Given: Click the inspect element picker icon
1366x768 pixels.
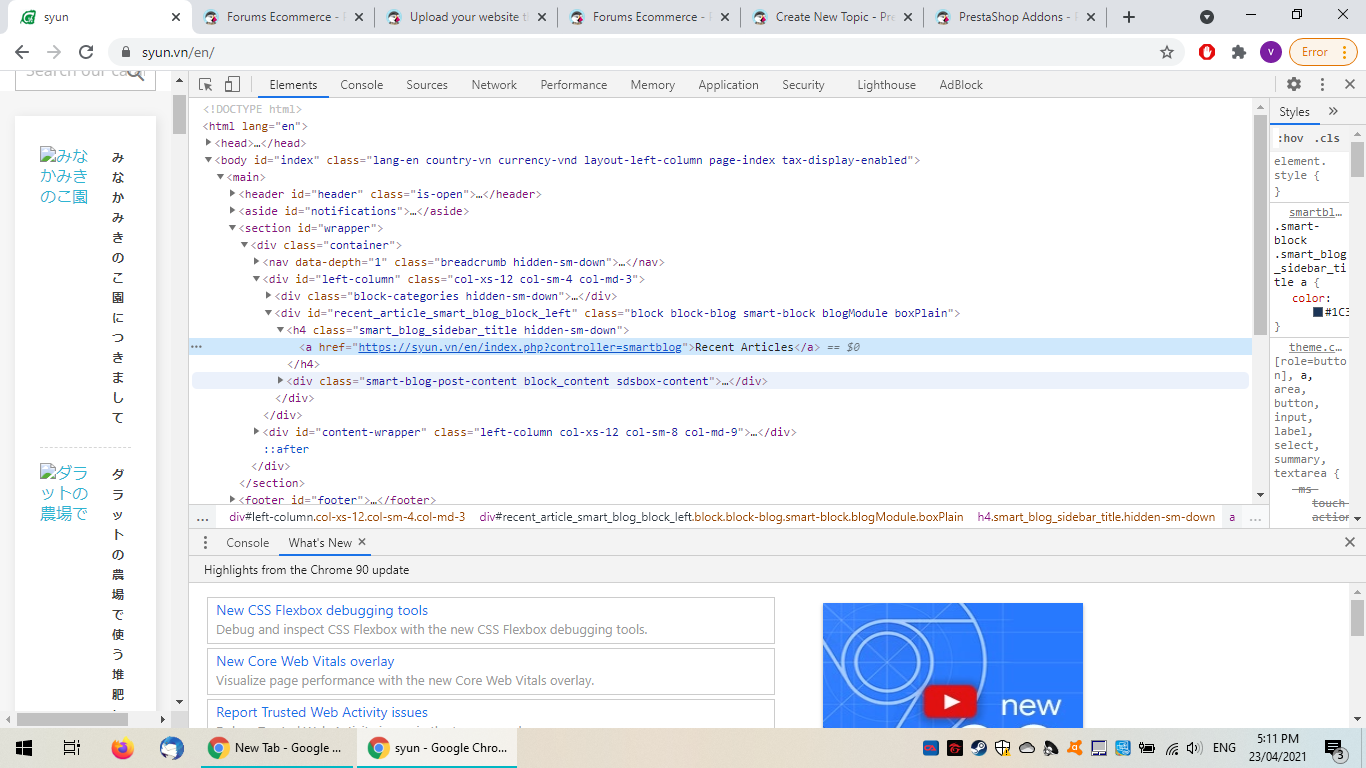Looking at the screenshot, I should pyautogui.click(x=205, y=85).
